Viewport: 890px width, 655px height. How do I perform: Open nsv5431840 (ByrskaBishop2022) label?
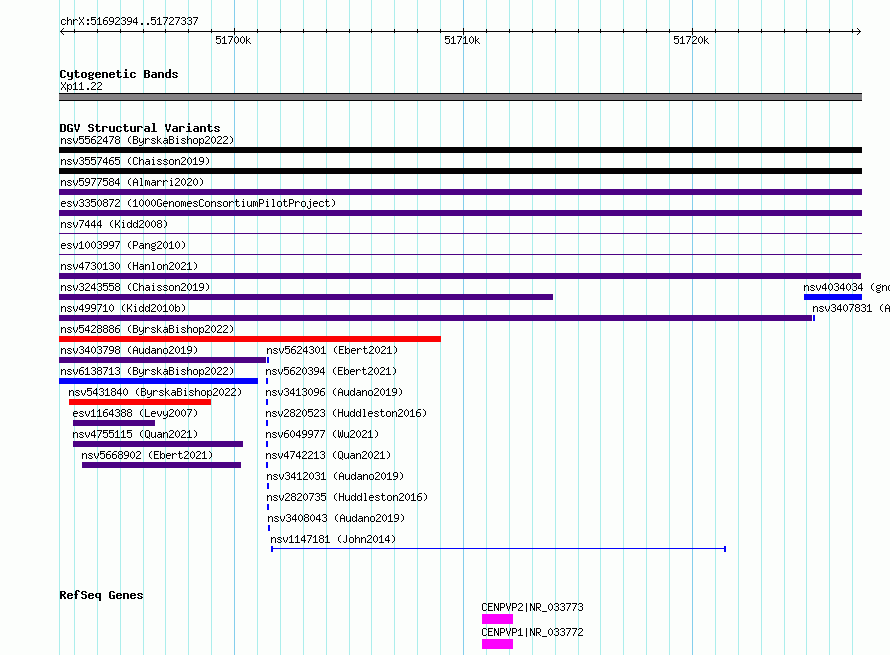(x=155, y=392)
